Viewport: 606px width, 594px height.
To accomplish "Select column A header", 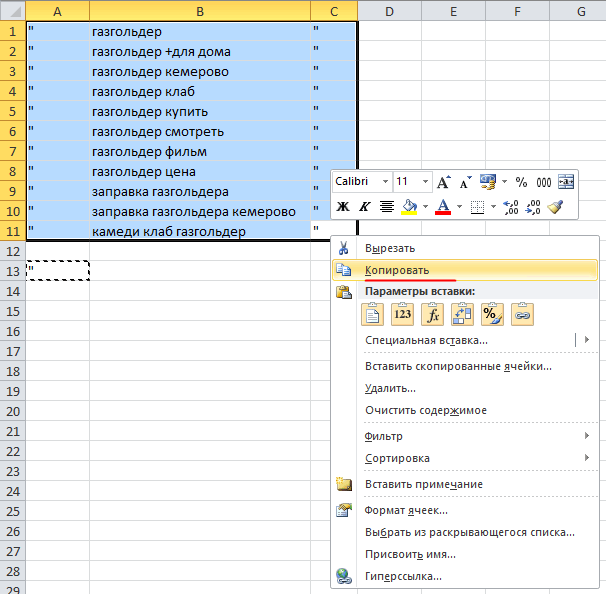I will 57,11.
